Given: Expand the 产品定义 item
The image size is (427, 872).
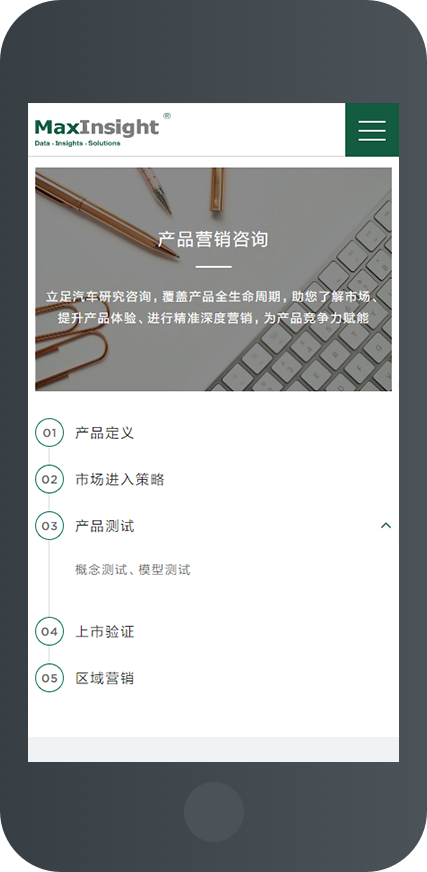Looking at the screenshot, I should (105, 433).
